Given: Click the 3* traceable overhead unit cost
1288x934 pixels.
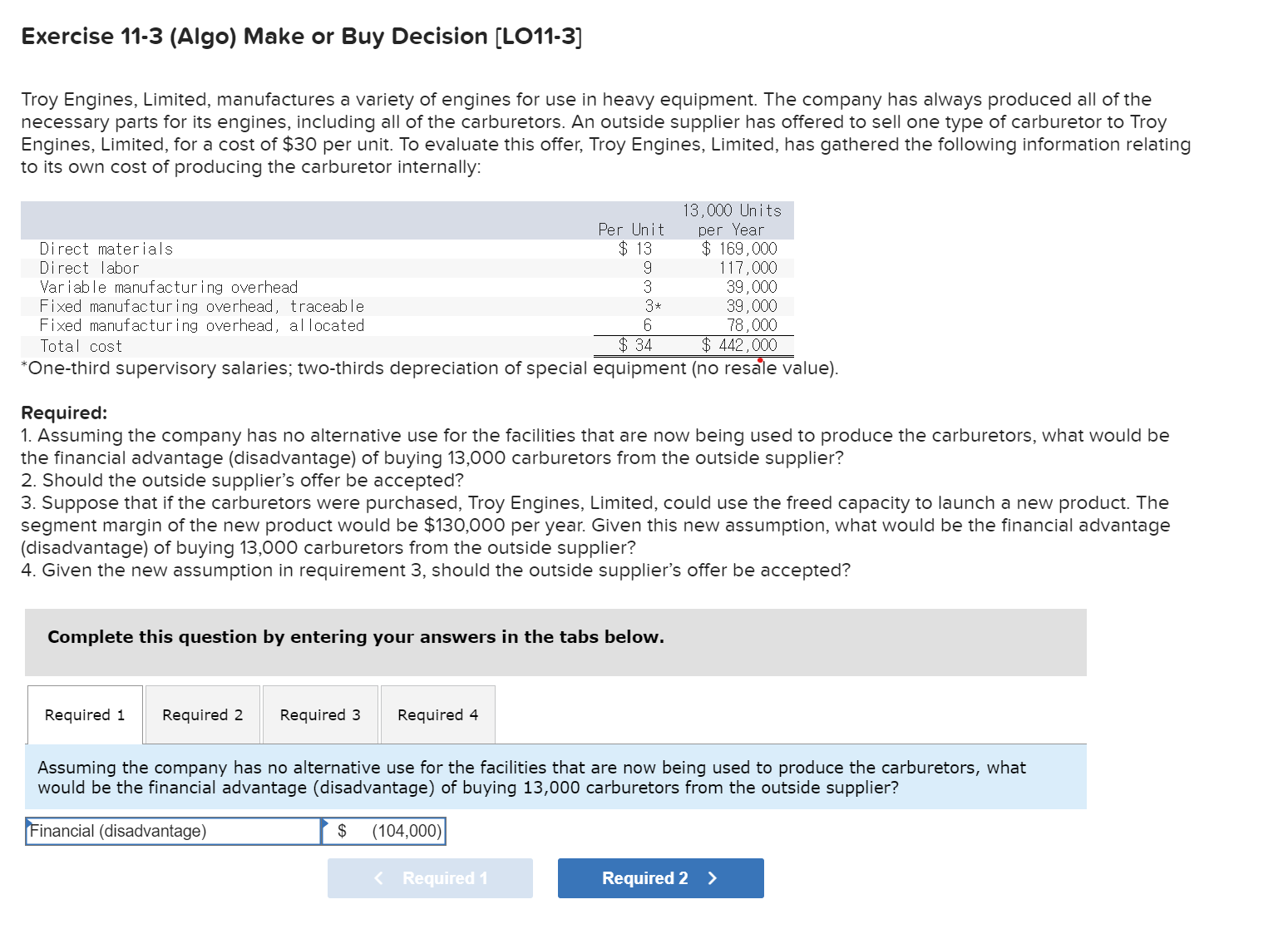Looking at the screenshot, I should click(x=654, y=306).
